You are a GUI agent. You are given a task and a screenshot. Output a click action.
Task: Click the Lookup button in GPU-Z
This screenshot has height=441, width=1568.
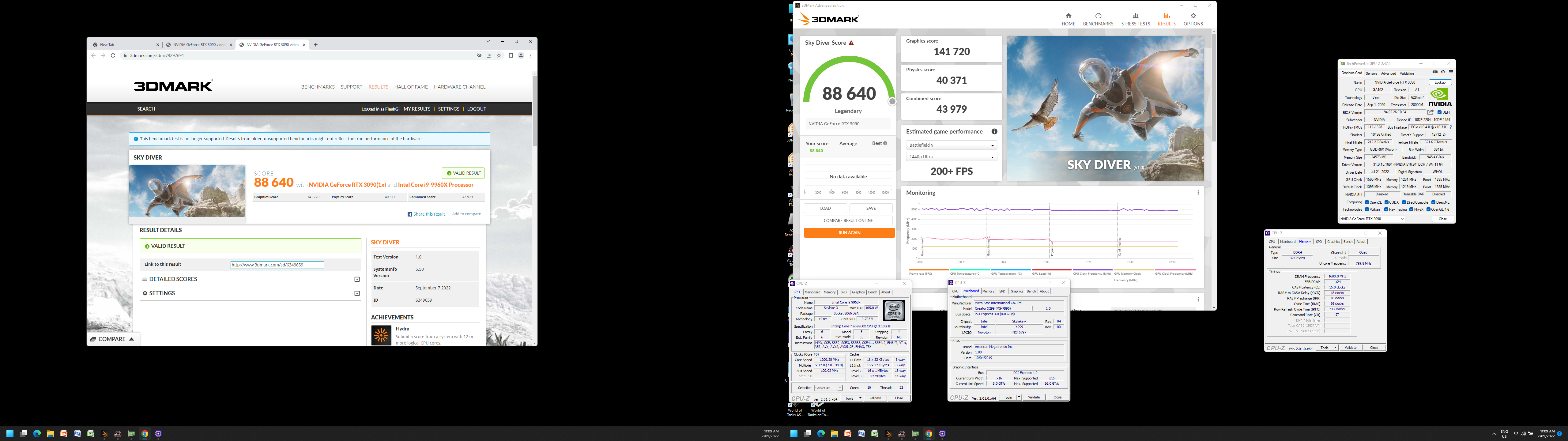(x=1440, y=82)
